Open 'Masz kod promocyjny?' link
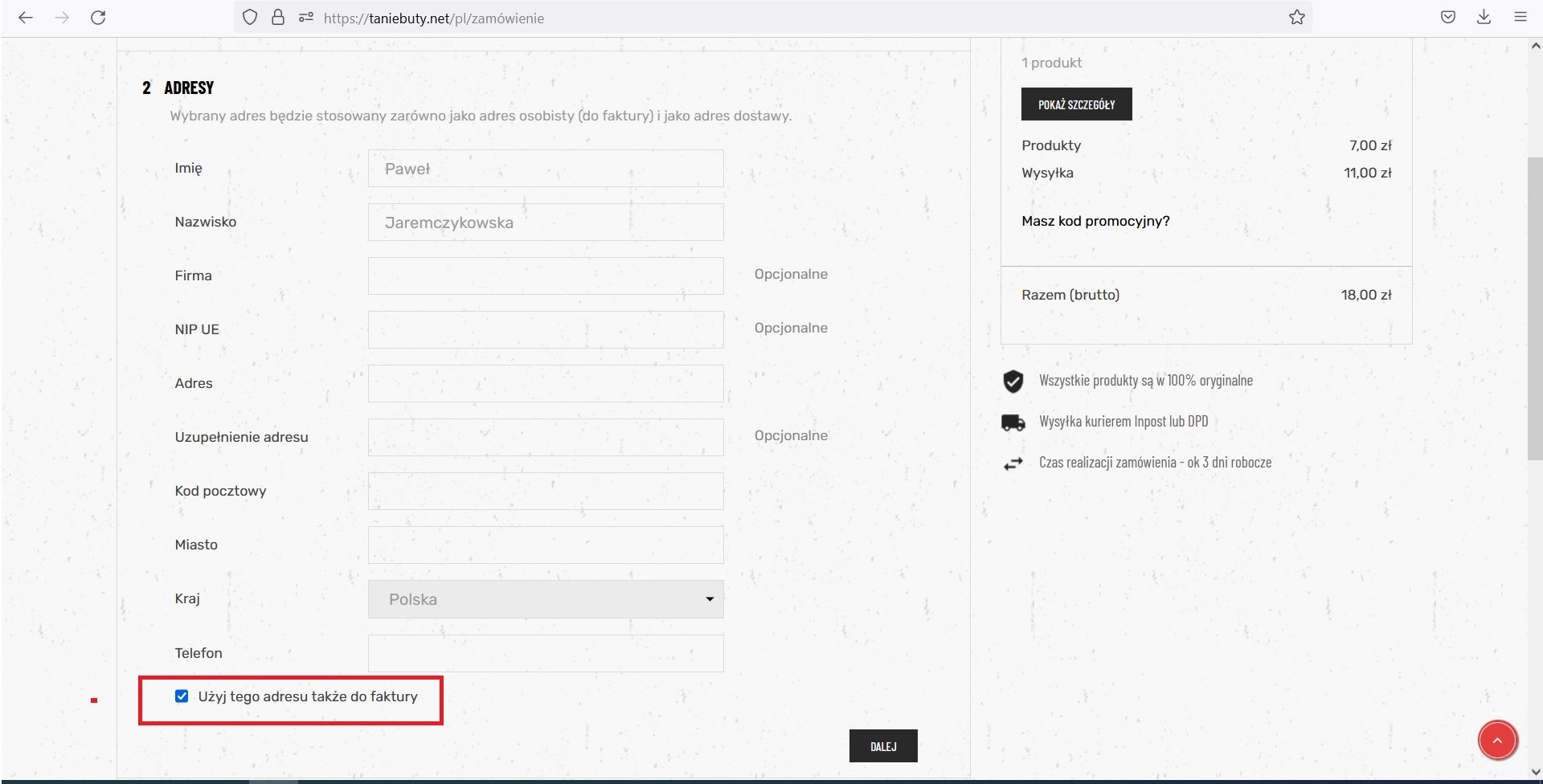 1095,221
